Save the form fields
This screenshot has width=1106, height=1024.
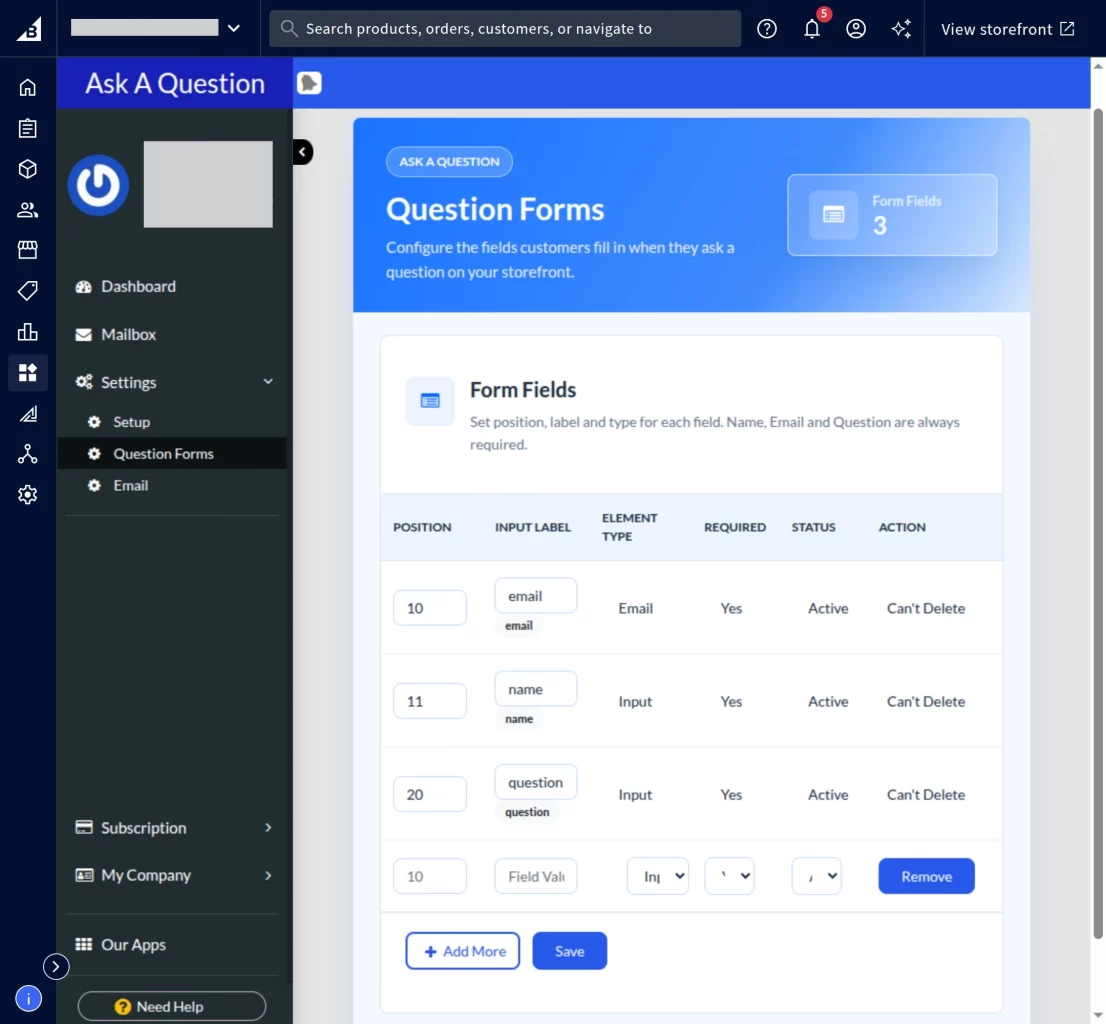click(x=569, y=951)
